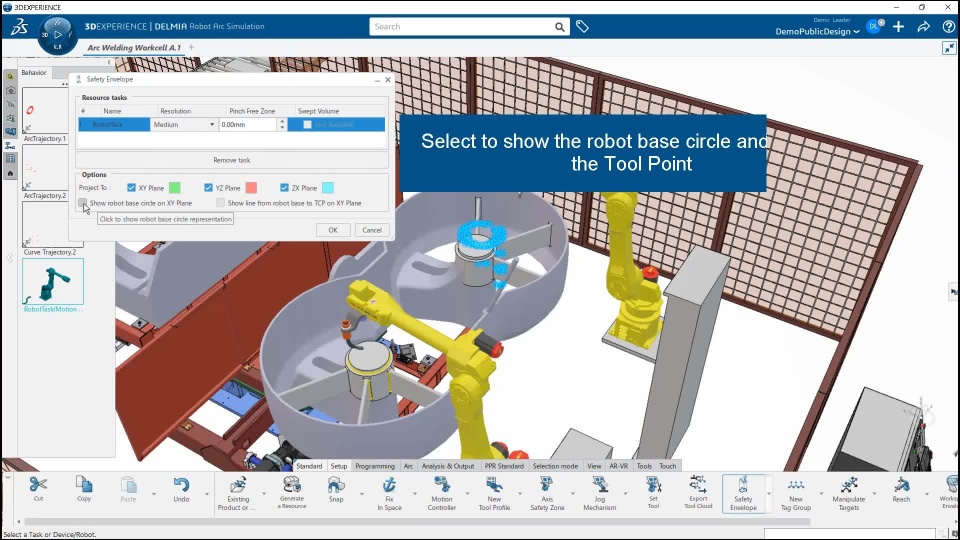Select the RobotTask row in Resource tasks

pos(232,124)
